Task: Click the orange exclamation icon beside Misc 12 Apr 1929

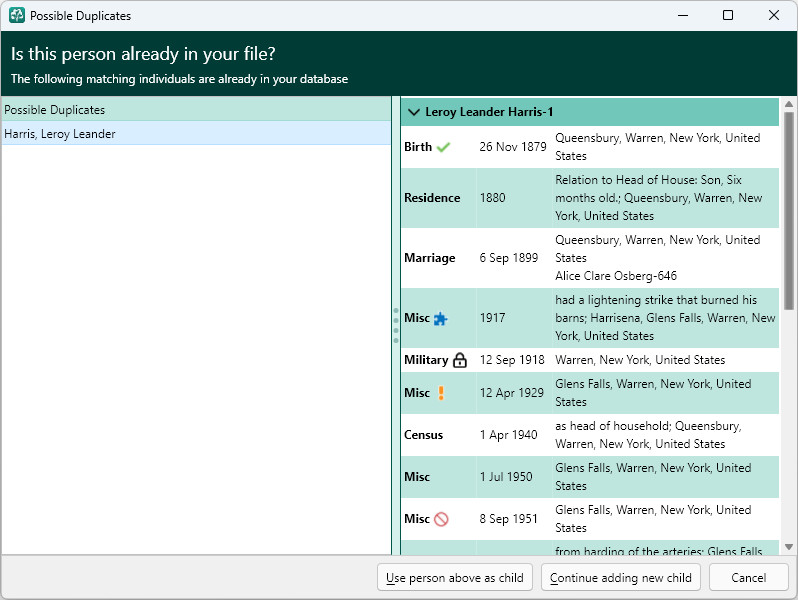Action: tap(441, 393)
